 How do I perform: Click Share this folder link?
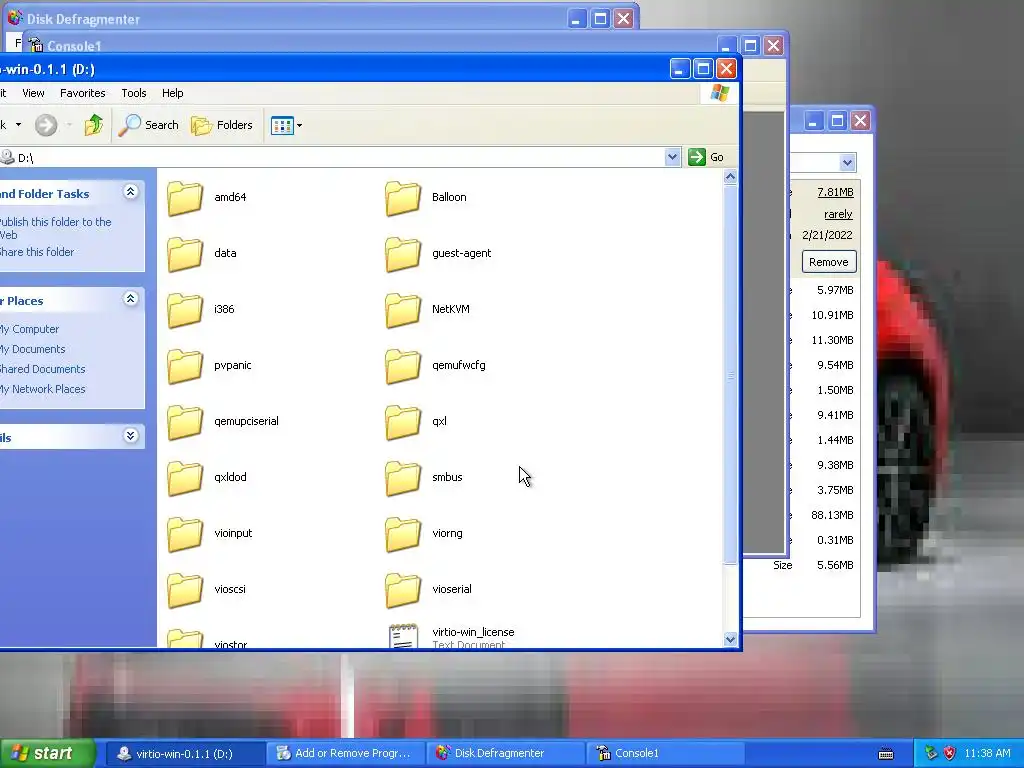[37, 252]
